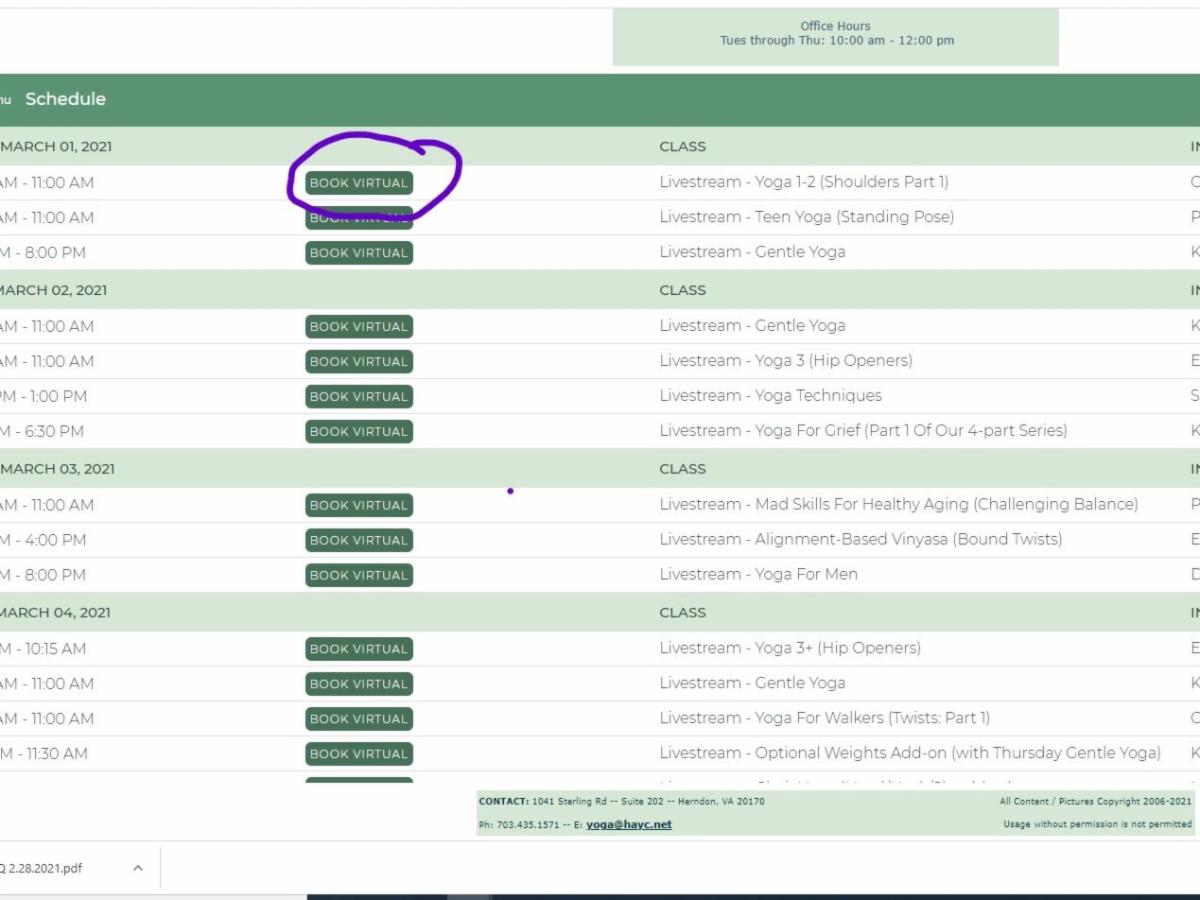Select the Office Hours information box
The height and width of the screenshot is (900, 1200).
click(835, 36)
